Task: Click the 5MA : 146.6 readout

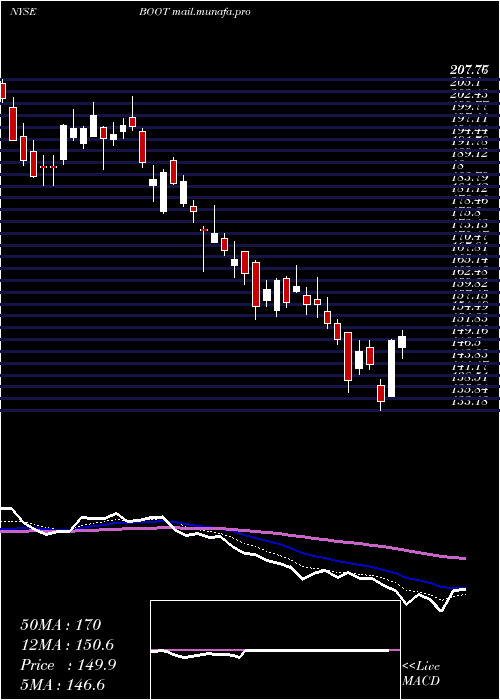Action: 64,685
